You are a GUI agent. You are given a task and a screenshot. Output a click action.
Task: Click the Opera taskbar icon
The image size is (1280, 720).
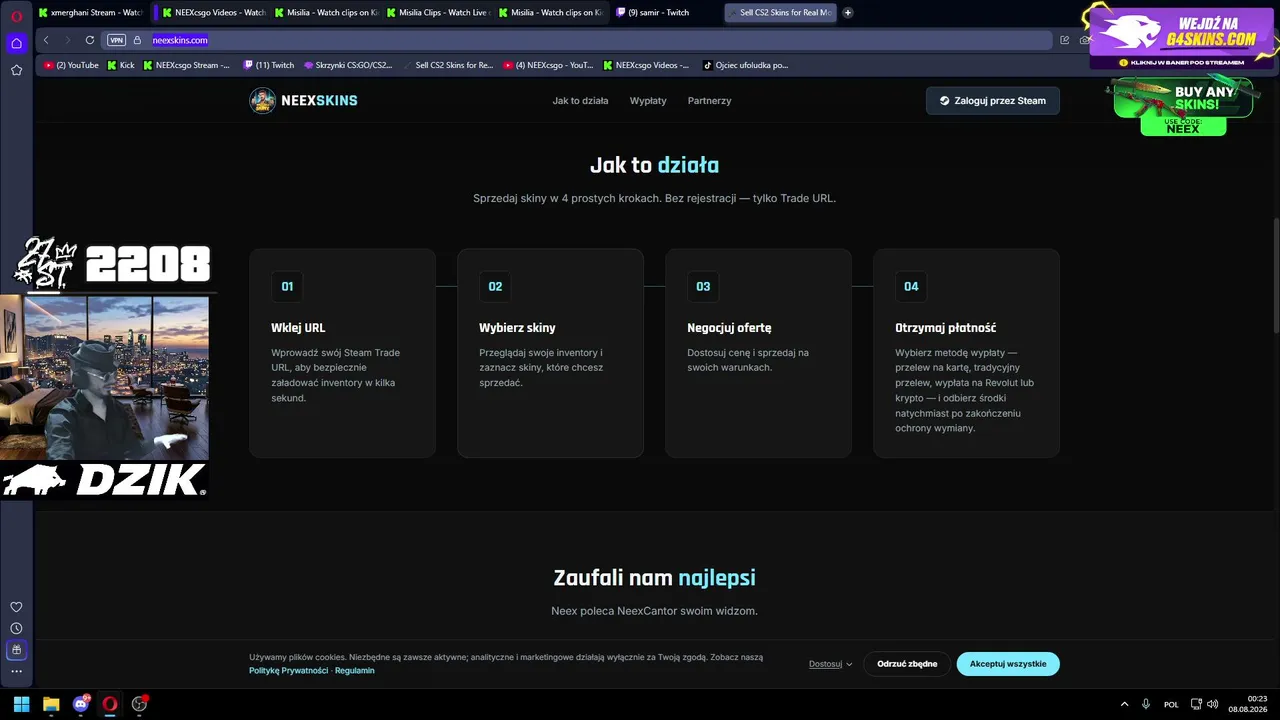110,704
